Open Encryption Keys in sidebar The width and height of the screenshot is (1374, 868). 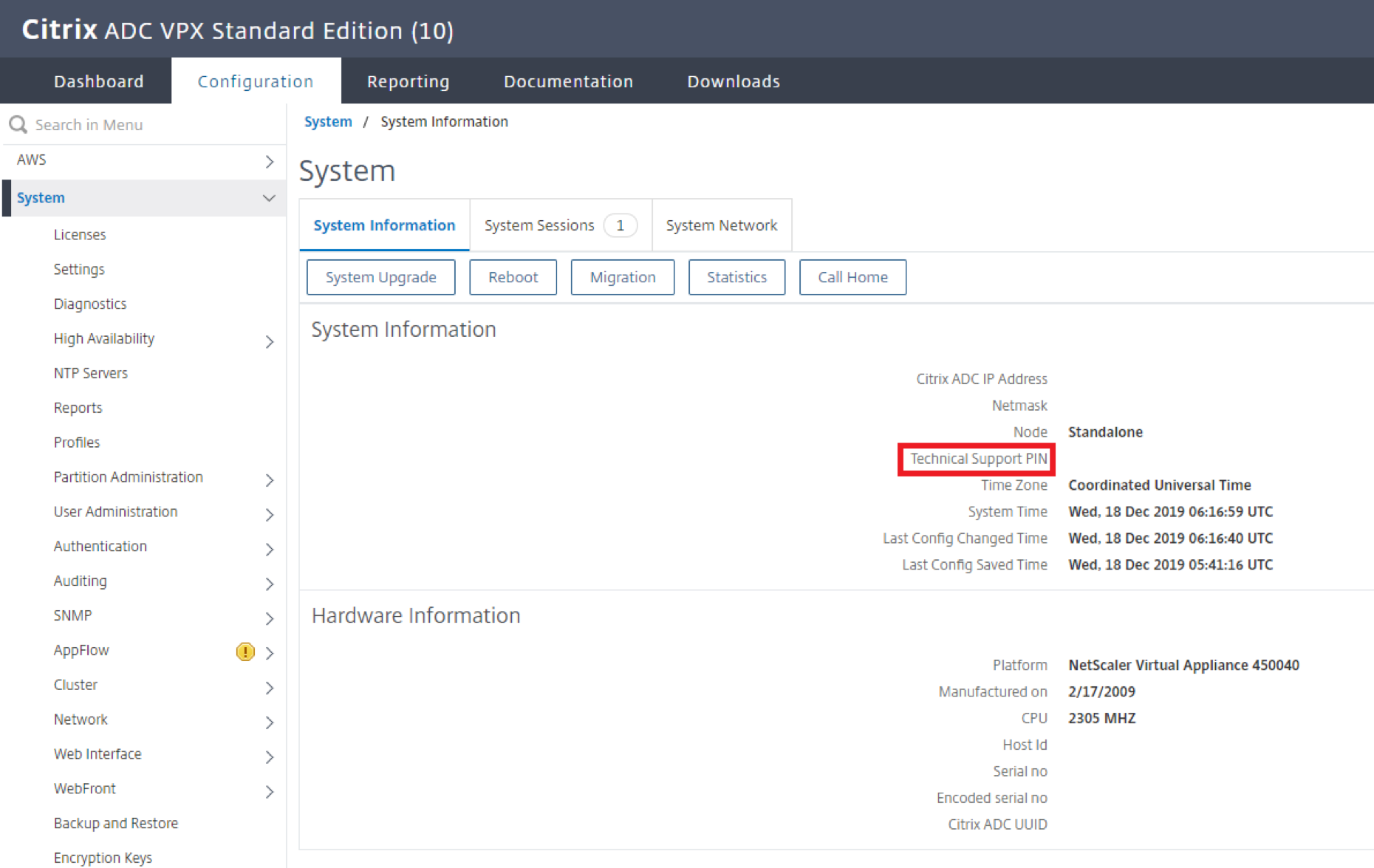pyautogui.click(x=103, y=858)
